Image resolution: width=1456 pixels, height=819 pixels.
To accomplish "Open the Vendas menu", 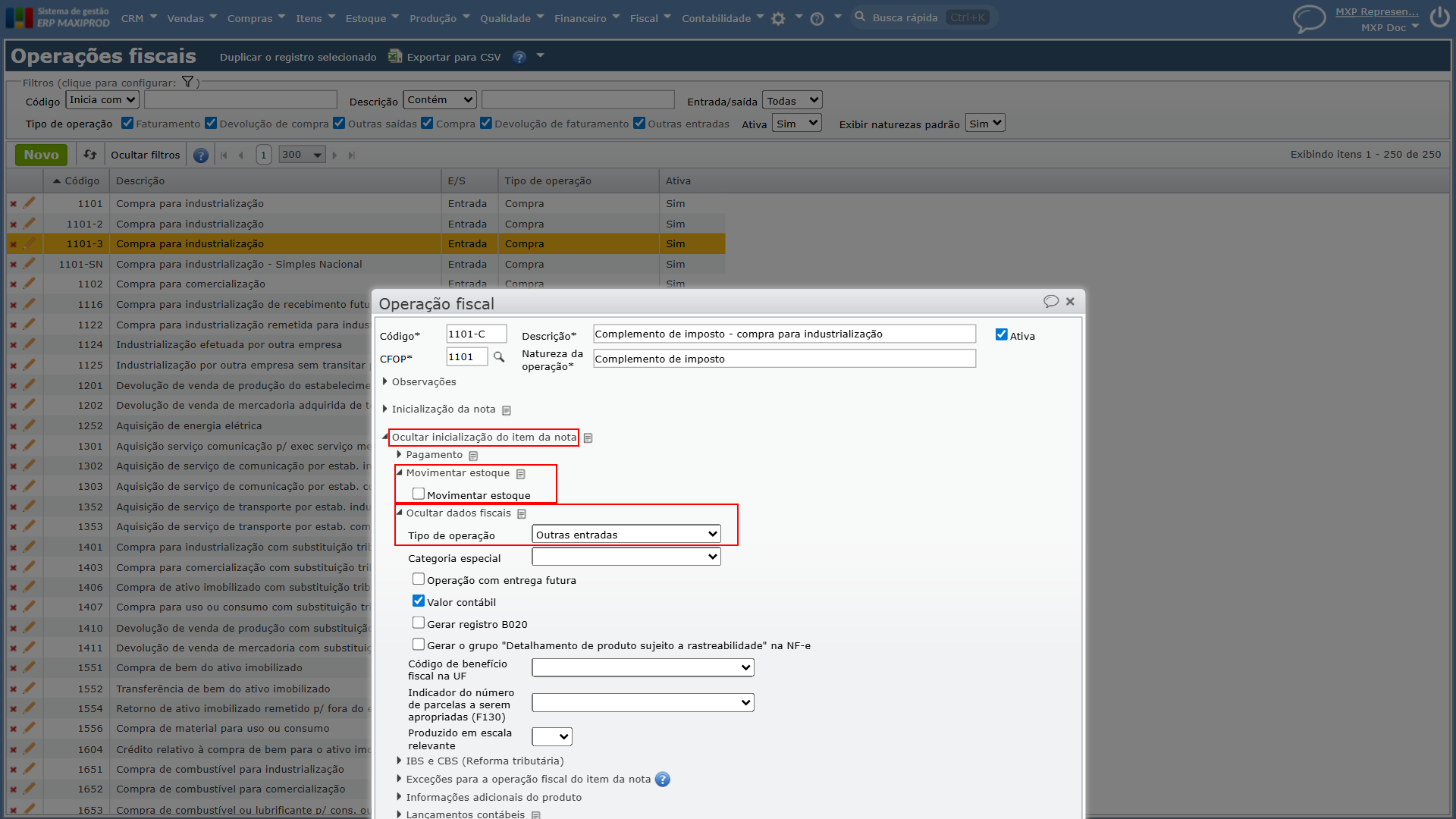I will (192, 18).
